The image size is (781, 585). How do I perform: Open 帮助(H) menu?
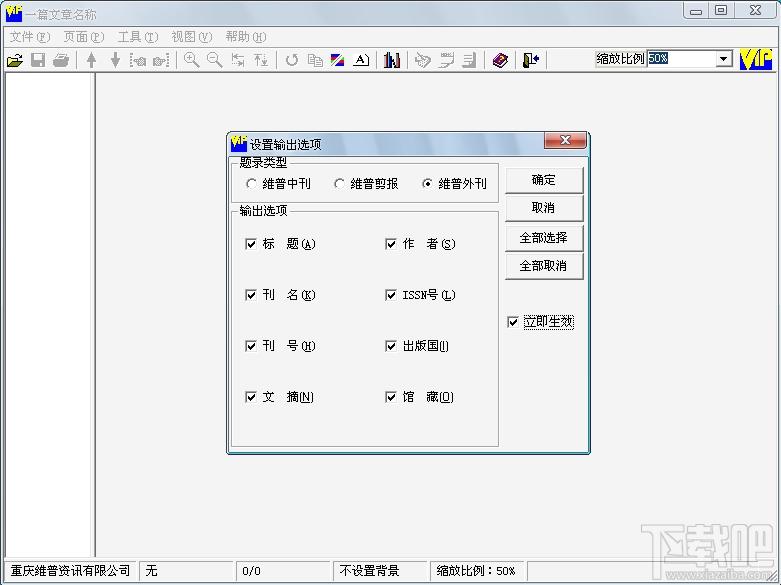tap(246, 37)
